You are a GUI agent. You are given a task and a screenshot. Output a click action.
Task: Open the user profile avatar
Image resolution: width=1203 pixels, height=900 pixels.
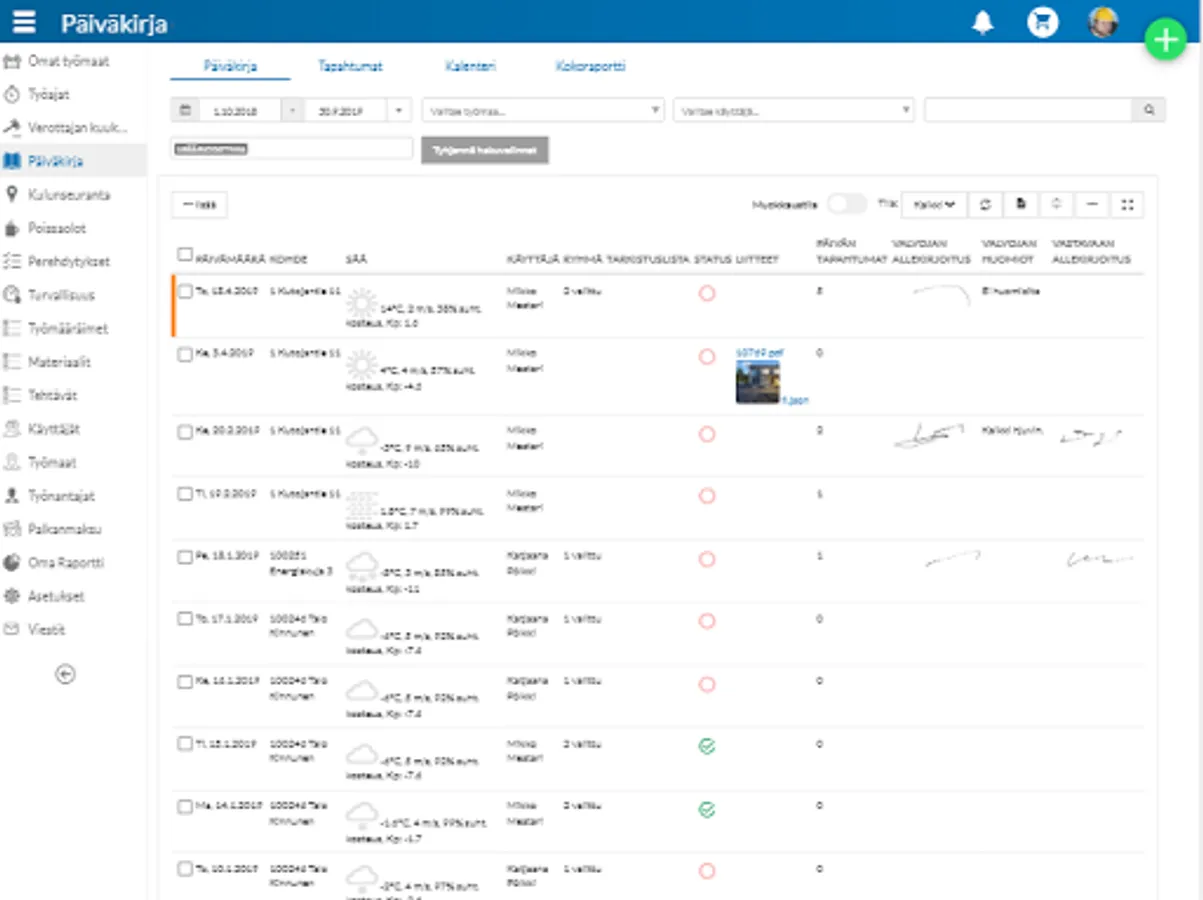(1103, 22)
